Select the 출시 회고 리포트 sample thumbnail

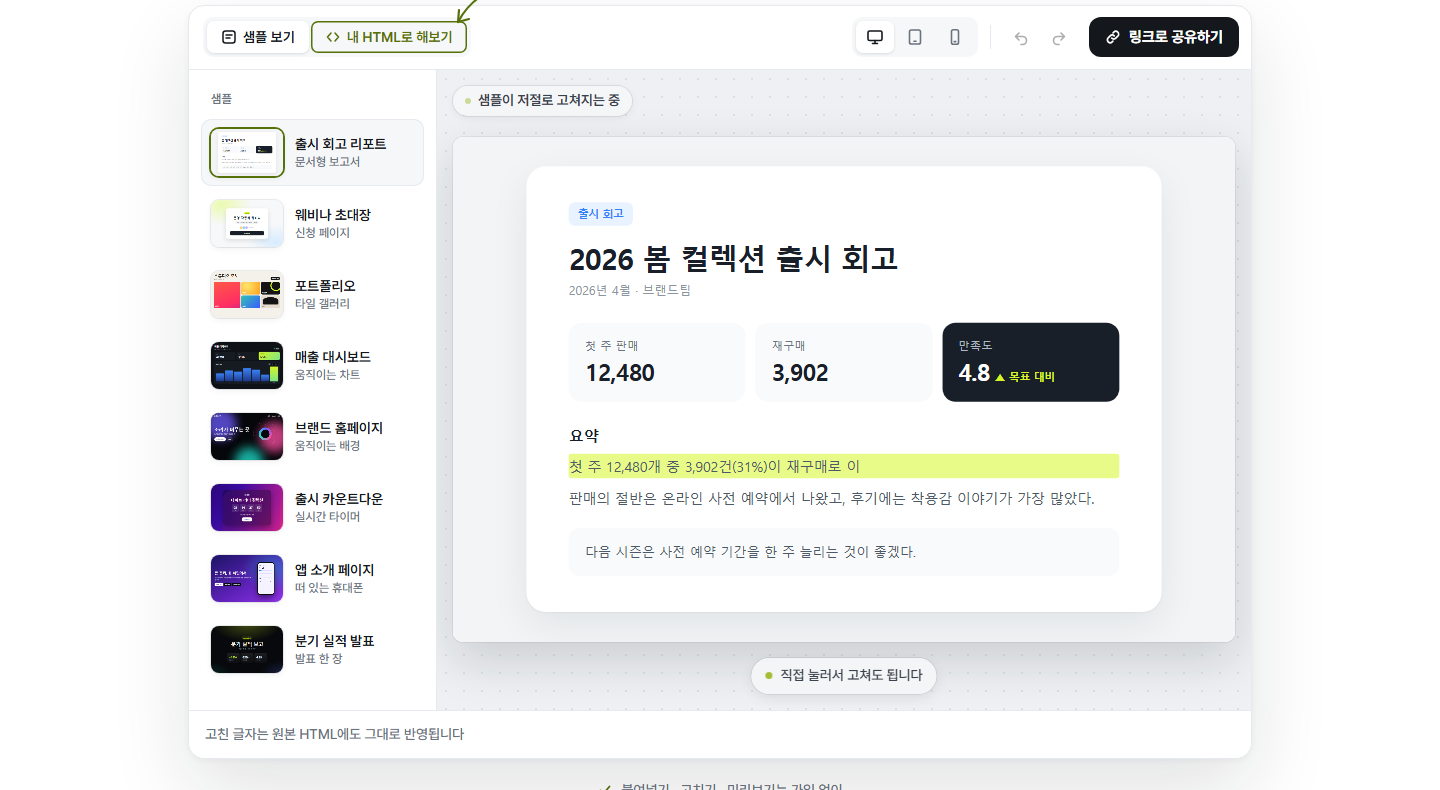[x=247, y=152]
